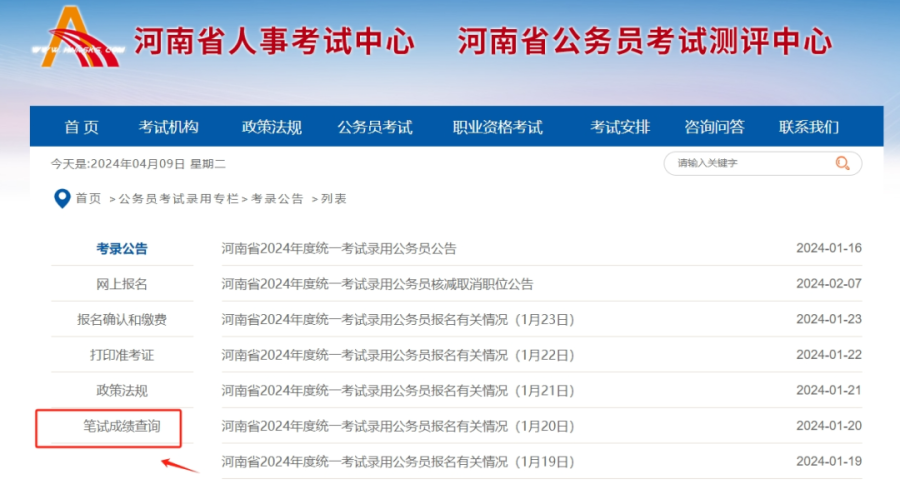Open the 考试机构 navigation item
This screenshot has width=900, height=489.
click(168, 127)
